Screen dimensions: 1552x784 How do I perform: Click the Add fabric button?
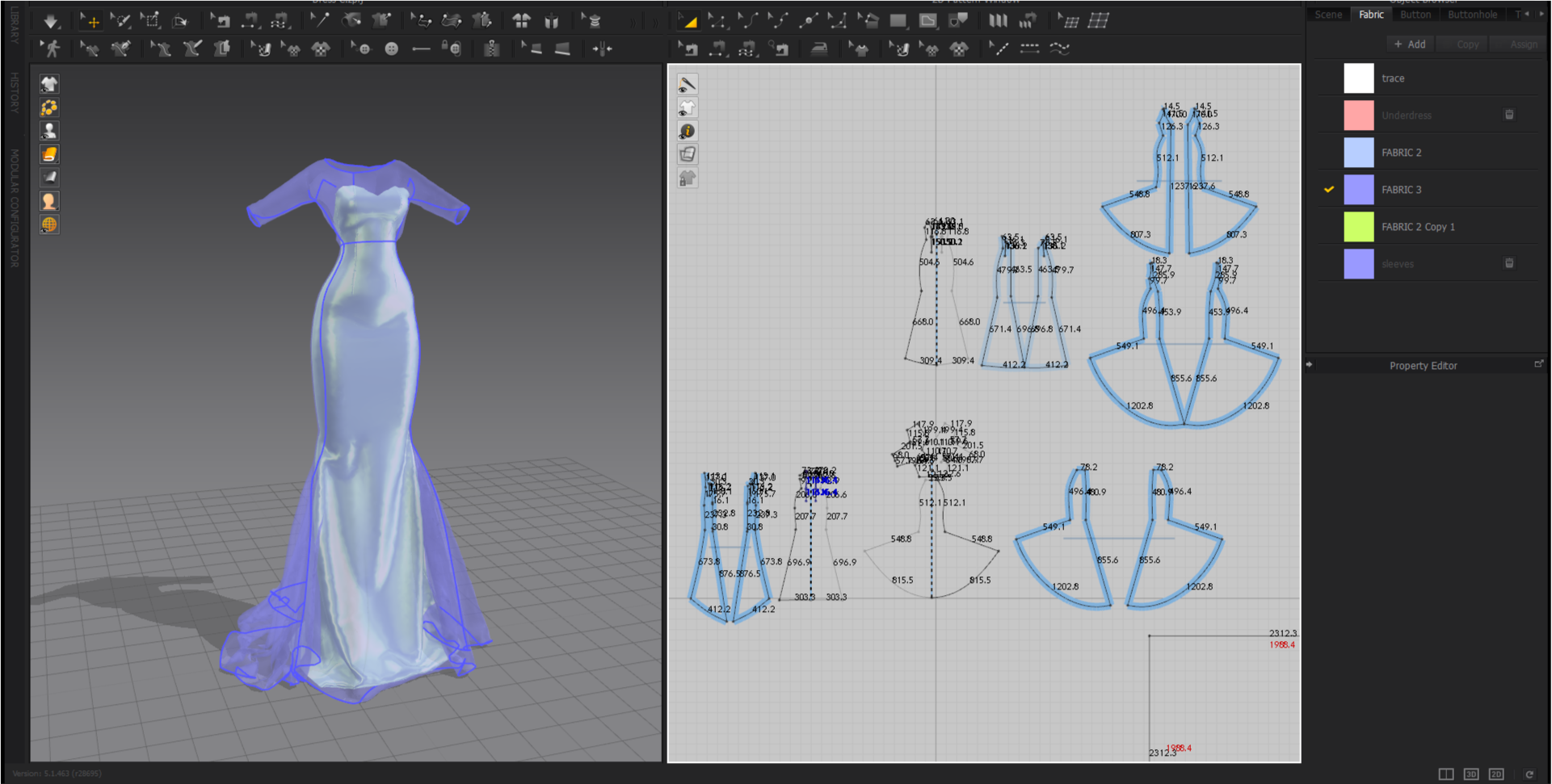1410,44
